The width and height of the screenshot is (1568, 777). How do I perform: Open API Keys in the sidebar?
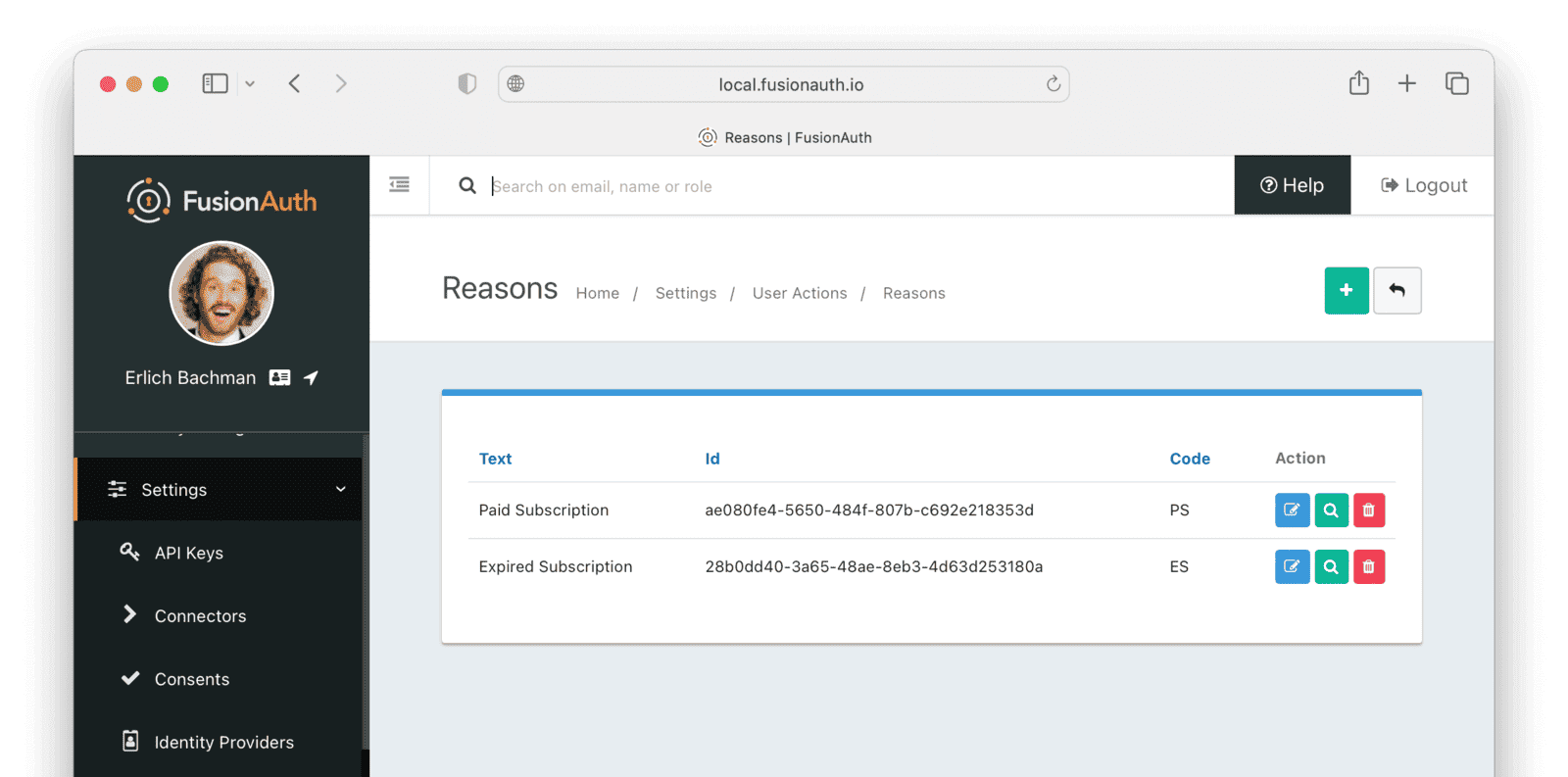(x=188, y=554)
